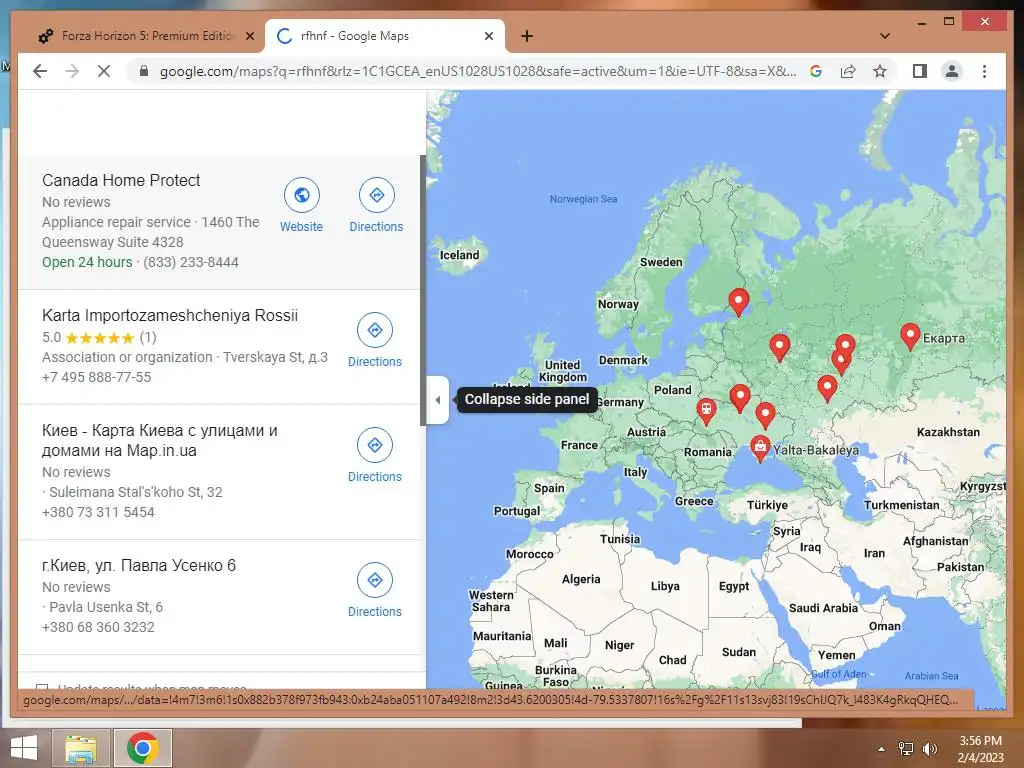This screenshot has width=1024, height=768.
Task: Go back to previous page
Action: 40,71
